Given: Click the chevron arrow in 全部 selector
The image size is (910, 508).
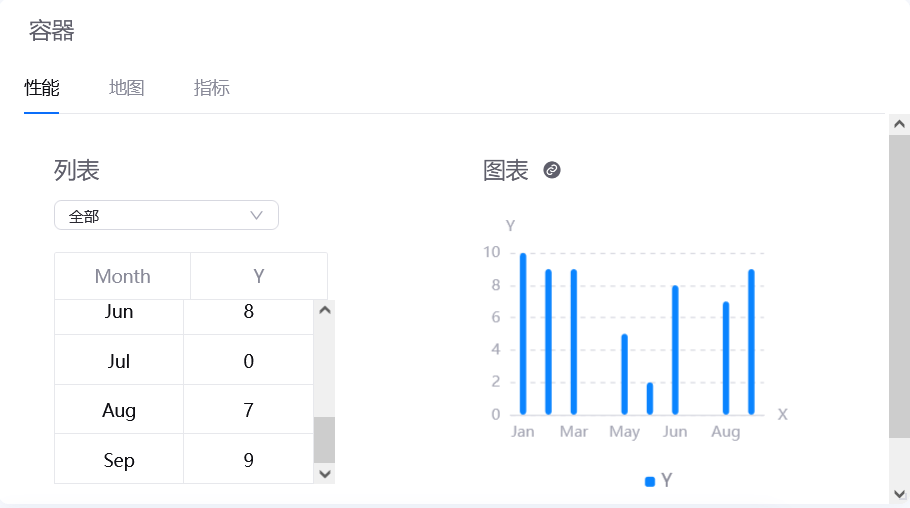Looking at the screenshot, I should [256, 215].
